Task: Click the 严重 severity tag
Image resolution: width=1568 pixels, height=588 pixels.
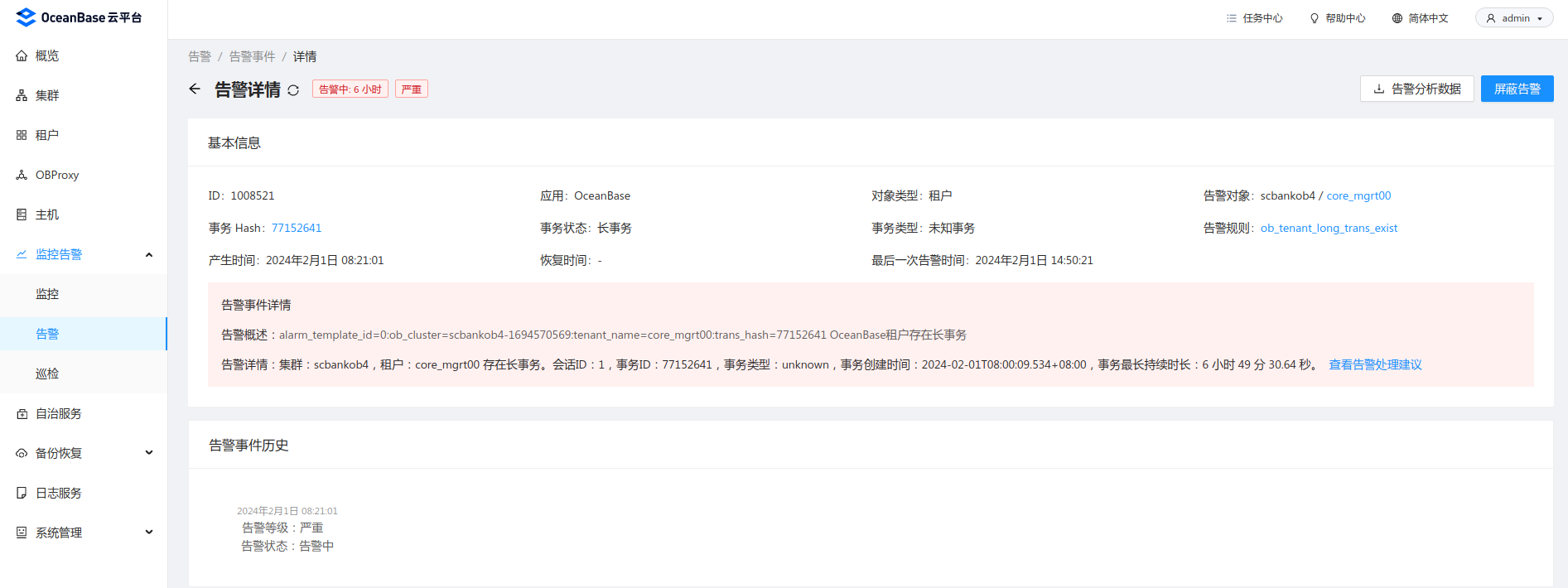Action: (412, 89)
